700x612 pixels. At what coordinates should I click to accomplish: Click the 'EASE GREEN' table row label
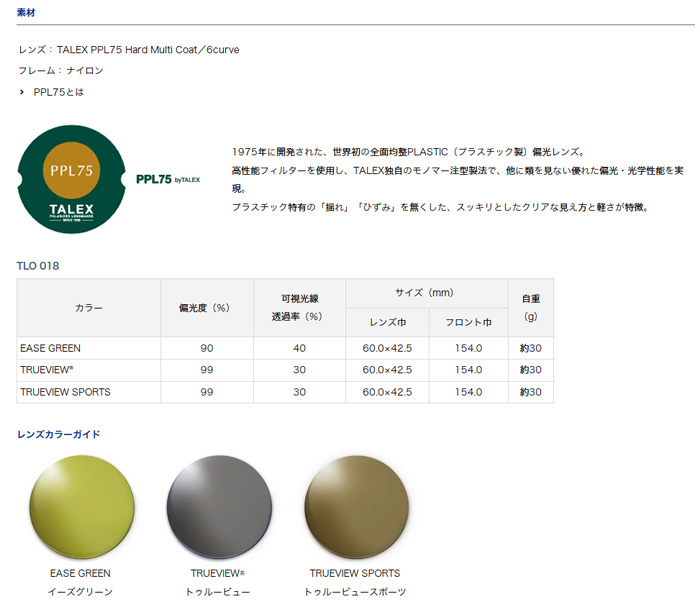50,348
